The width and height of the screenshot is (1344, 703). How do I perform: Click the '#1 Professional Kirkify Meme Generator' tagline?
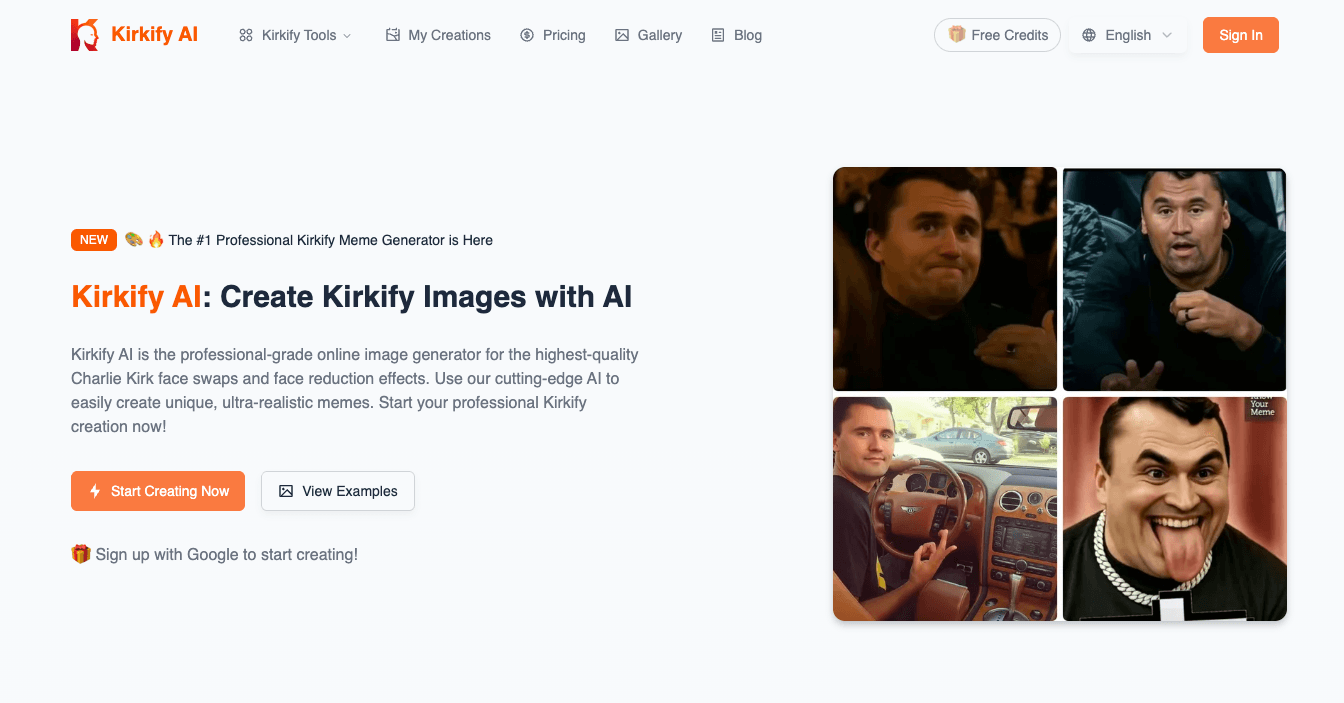click(x=331, y=240)
